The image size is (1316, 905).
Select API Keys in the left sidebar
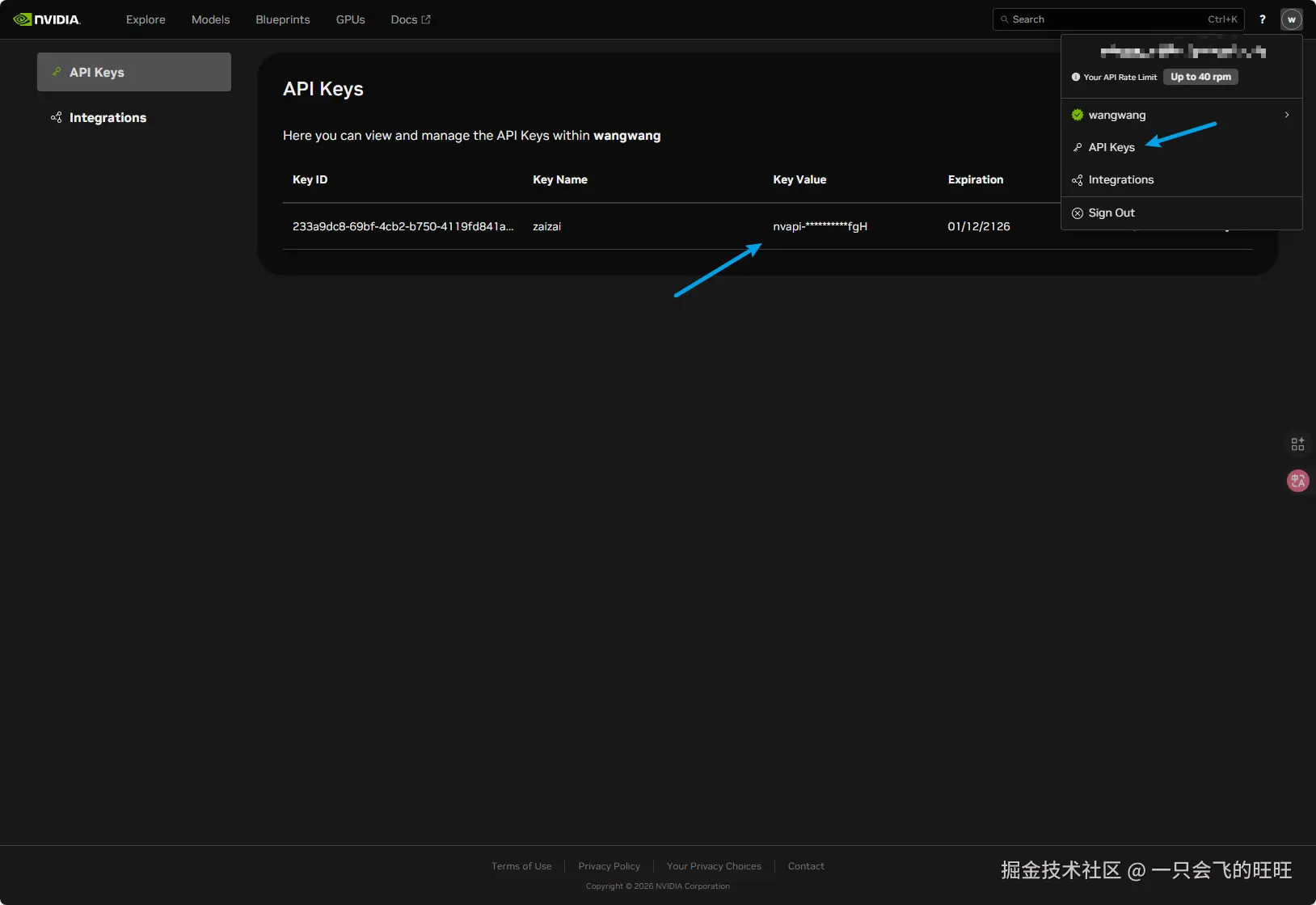134,72
